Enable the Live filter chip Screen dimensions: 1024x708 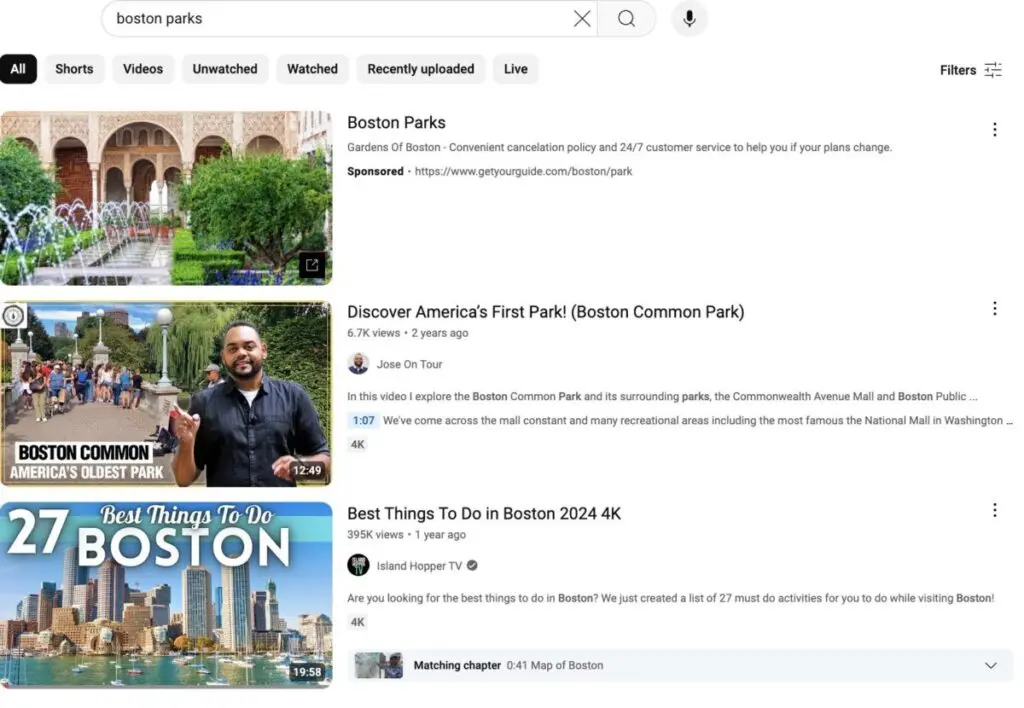pyautogui.click(x=515, y=69)
